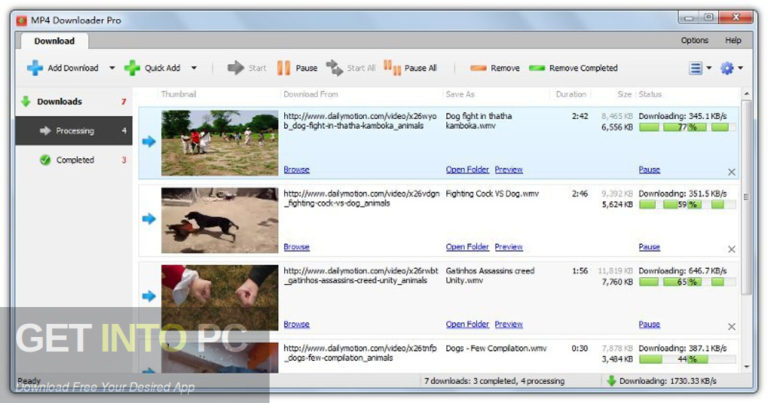
Task: Open the Fighting Cock VS Dog thumbnail
Action: [x=219, y=220]
